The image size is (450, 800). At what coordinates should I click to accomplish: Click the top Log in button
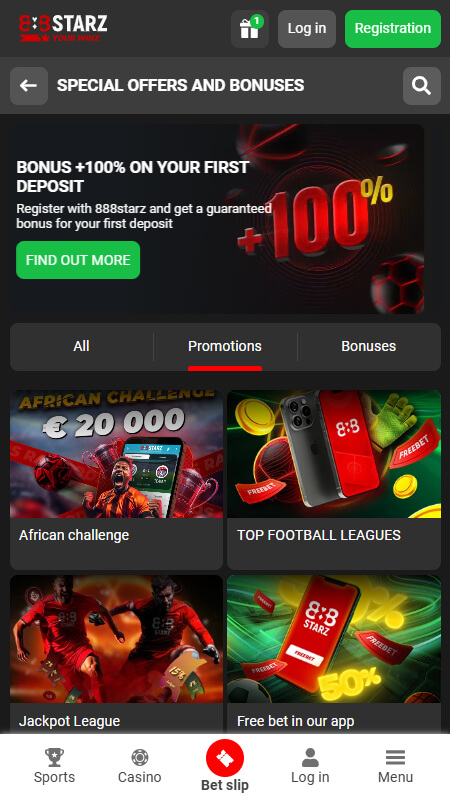click(307, 29)
